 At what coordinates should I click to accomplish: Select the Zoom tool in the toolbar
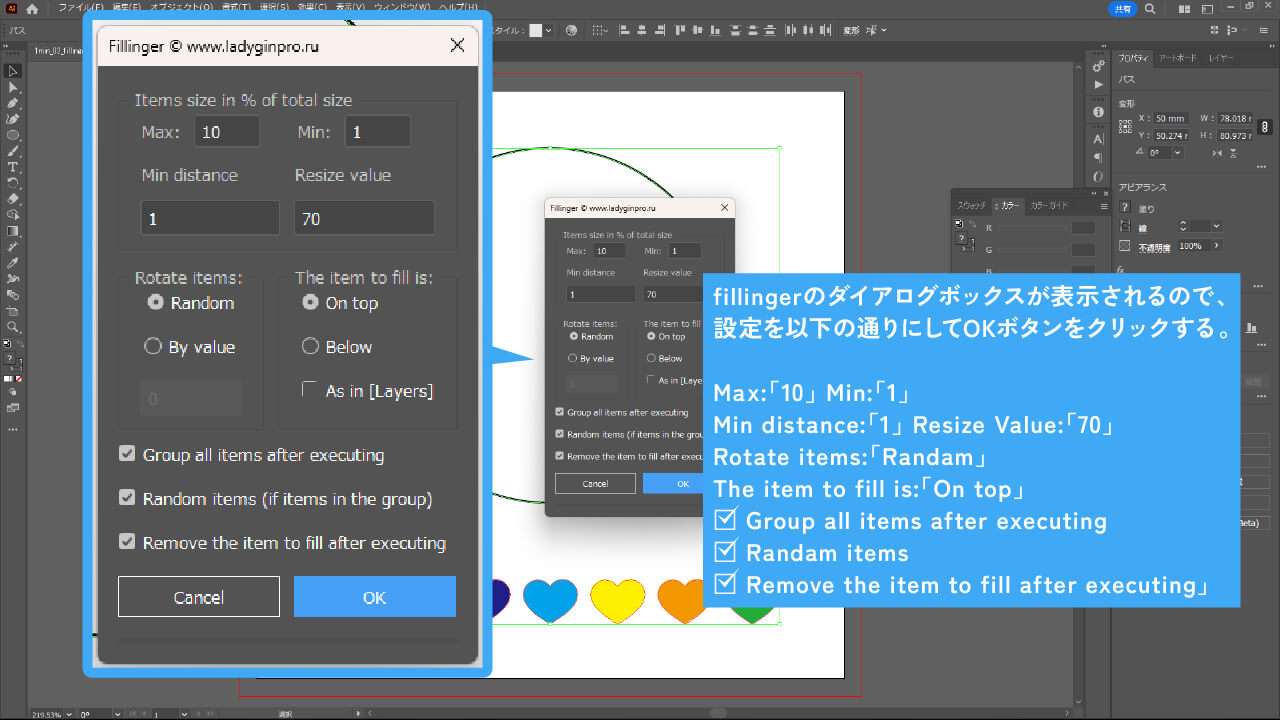pos(13,327)
